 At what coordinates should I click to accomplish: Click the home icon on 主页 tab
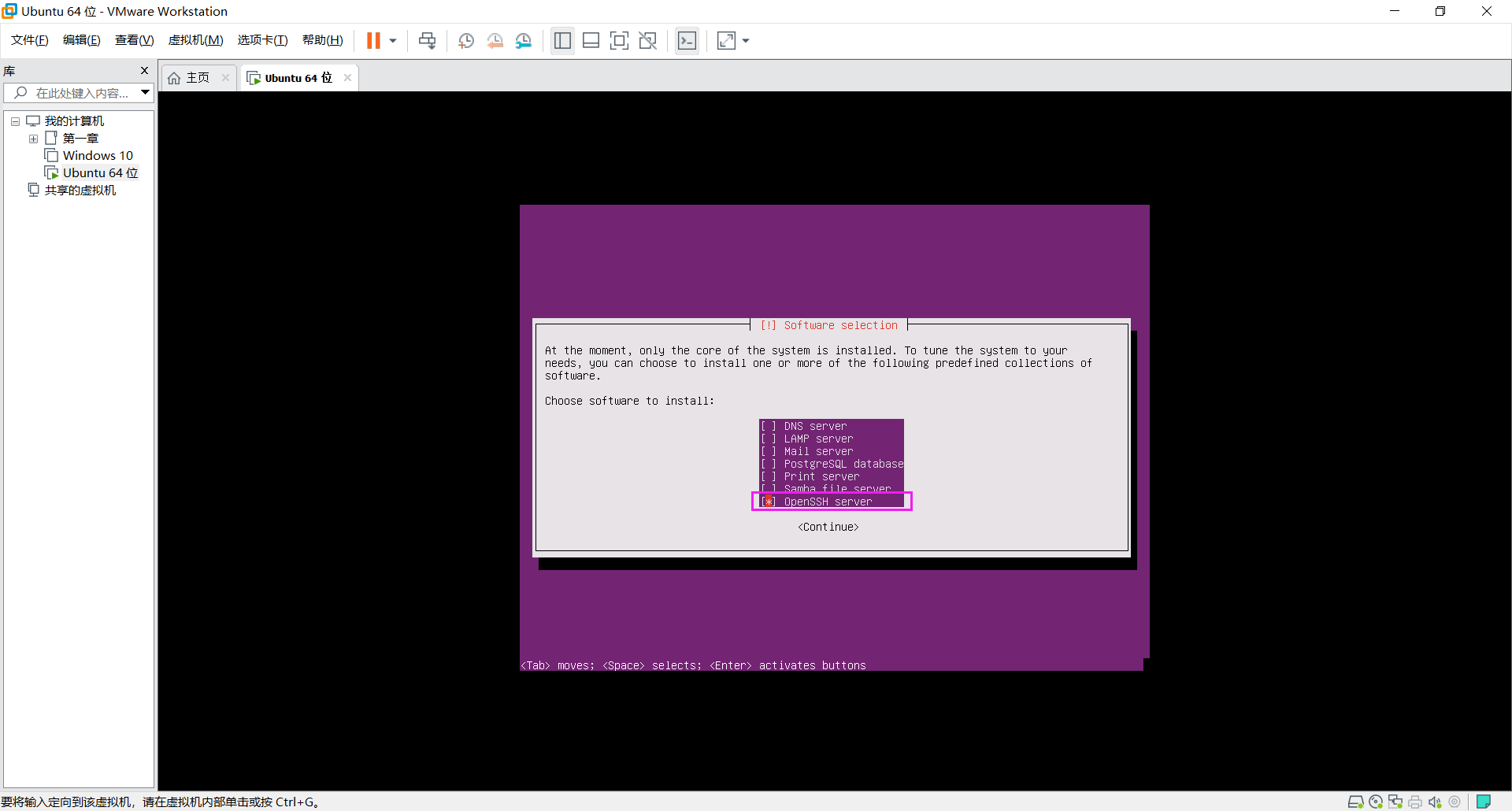[174, 78]
